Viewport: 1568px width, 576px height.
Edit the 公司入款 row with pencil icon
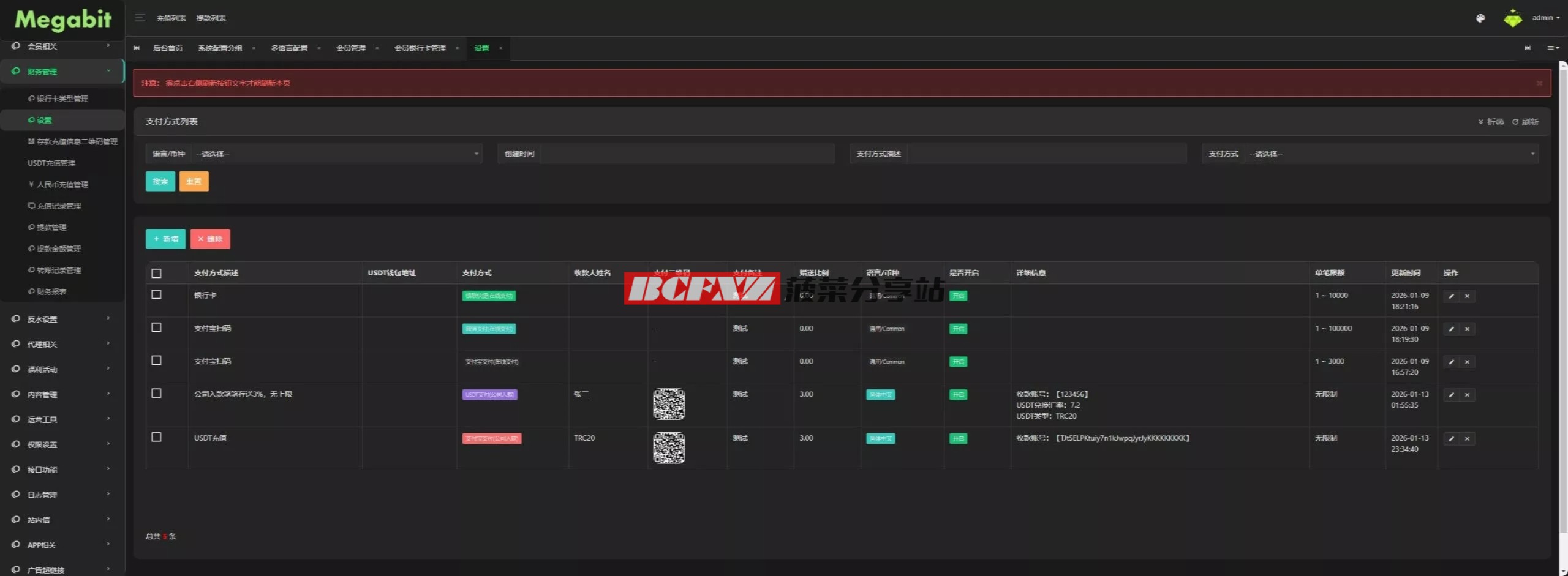click(x=1450, y=395)
